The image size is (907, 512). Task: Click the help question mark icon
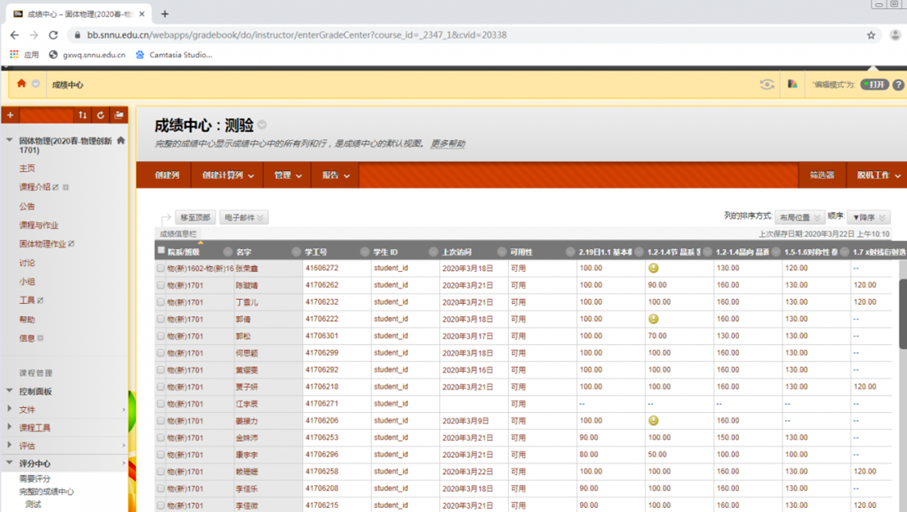click(898, 84)
